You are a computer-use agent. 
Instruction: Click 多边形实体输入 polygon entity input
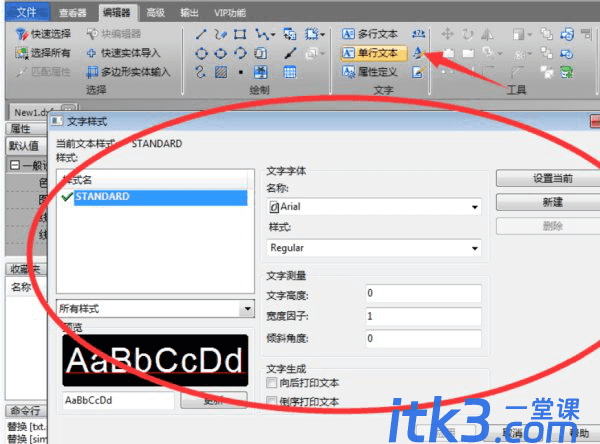pyautogui.click(x=128, y=72)
